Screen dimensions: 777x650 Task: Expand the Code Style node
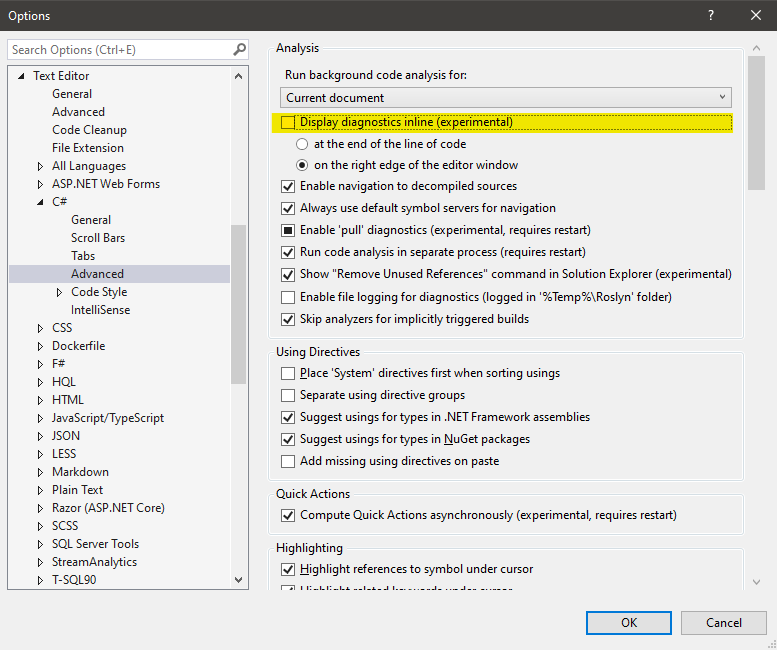[59, 292]
